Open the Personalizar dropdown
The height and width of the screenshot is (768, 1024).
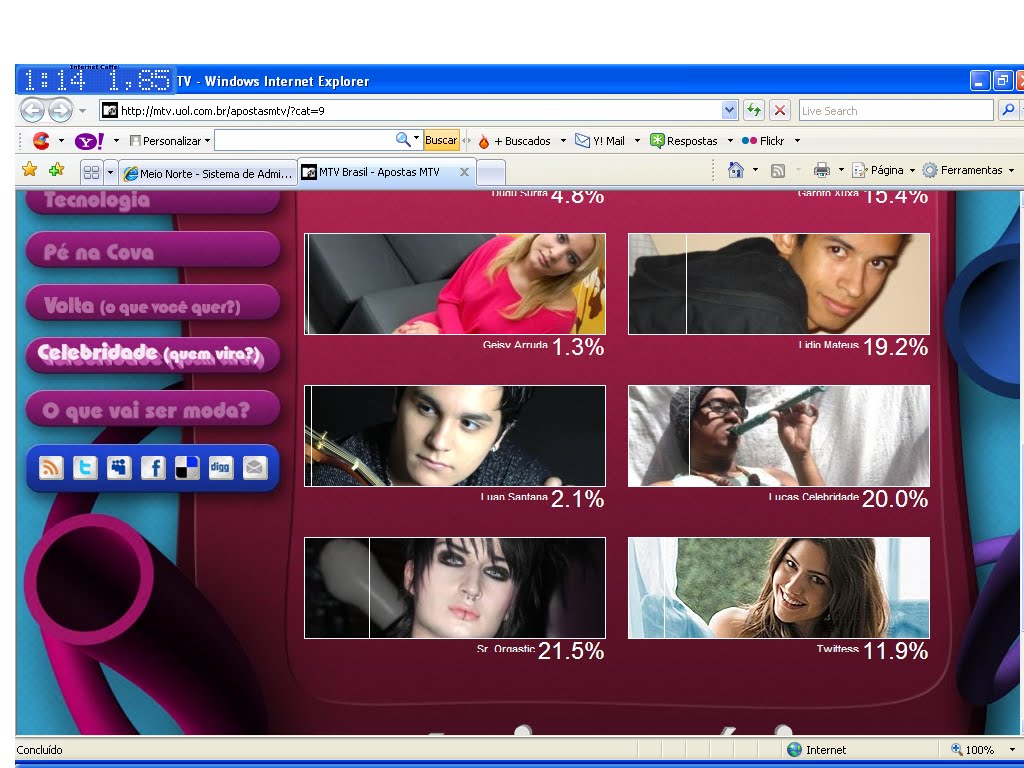[x=170, y=140]
